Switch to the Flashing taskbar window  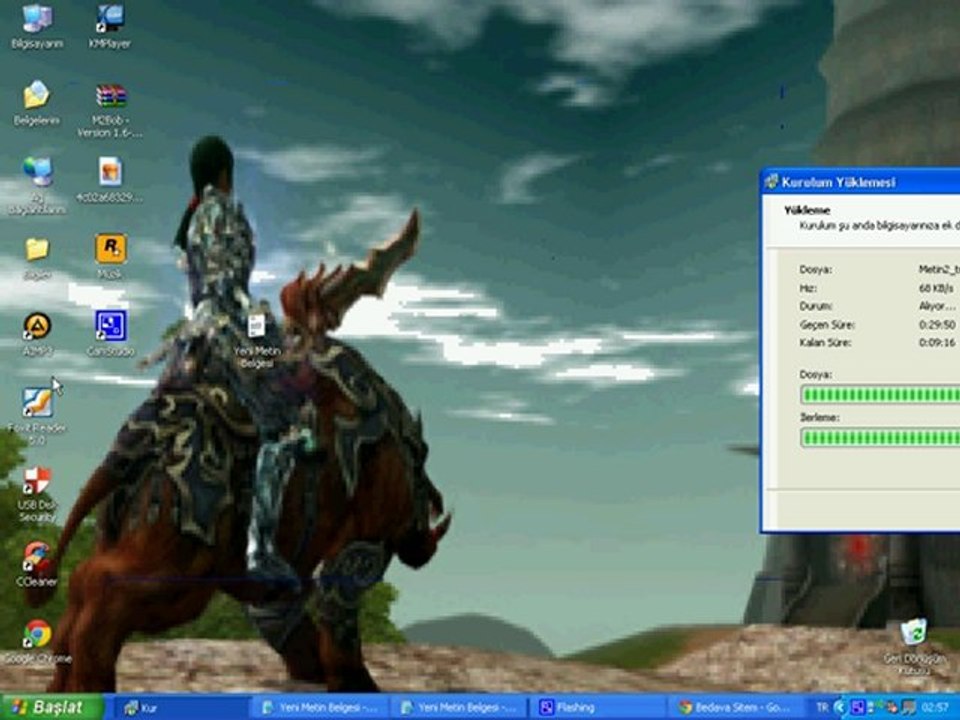pos(598,708)
